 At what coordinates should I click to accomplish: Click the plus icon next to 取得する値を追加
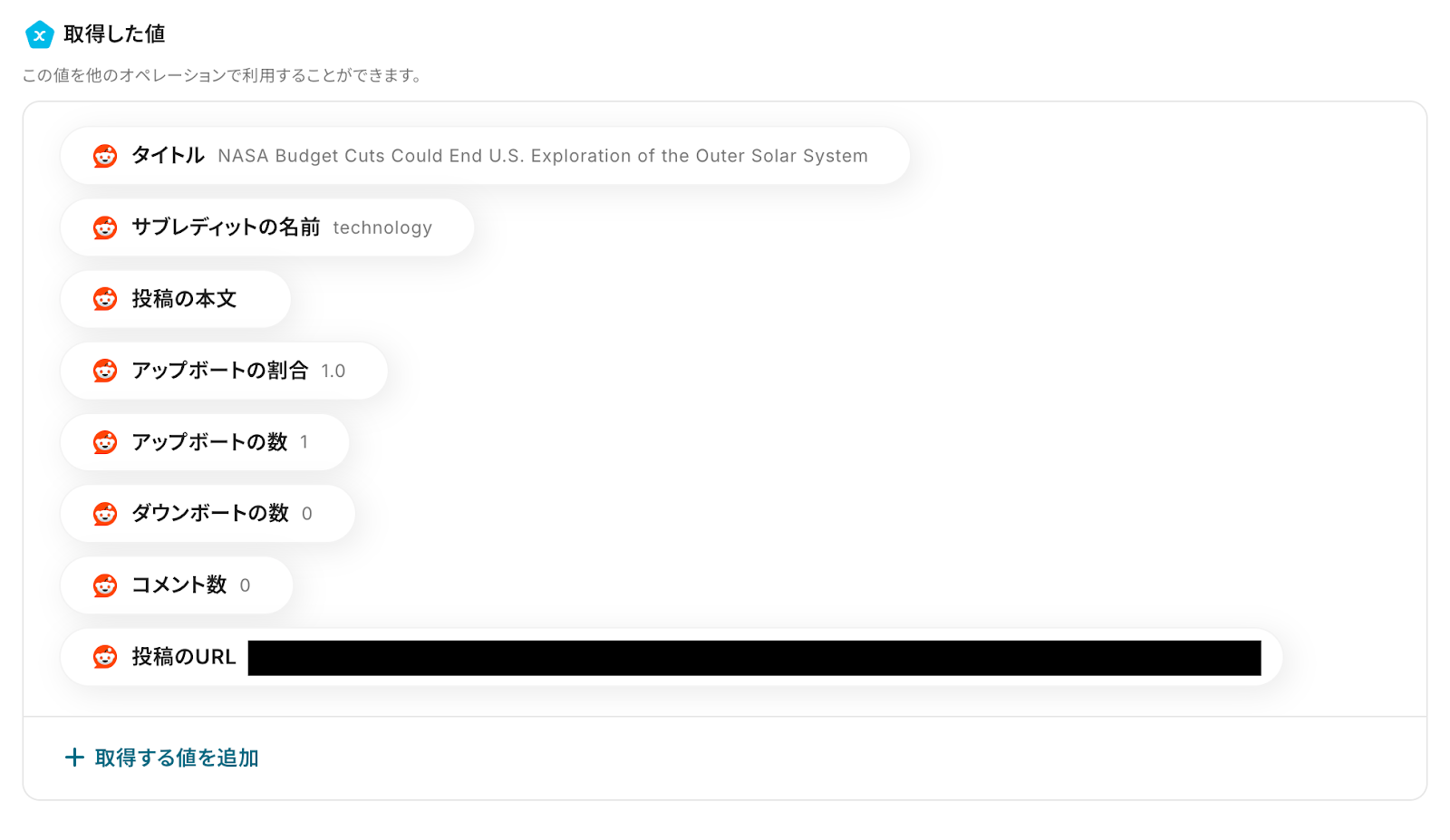click(74, 758)
